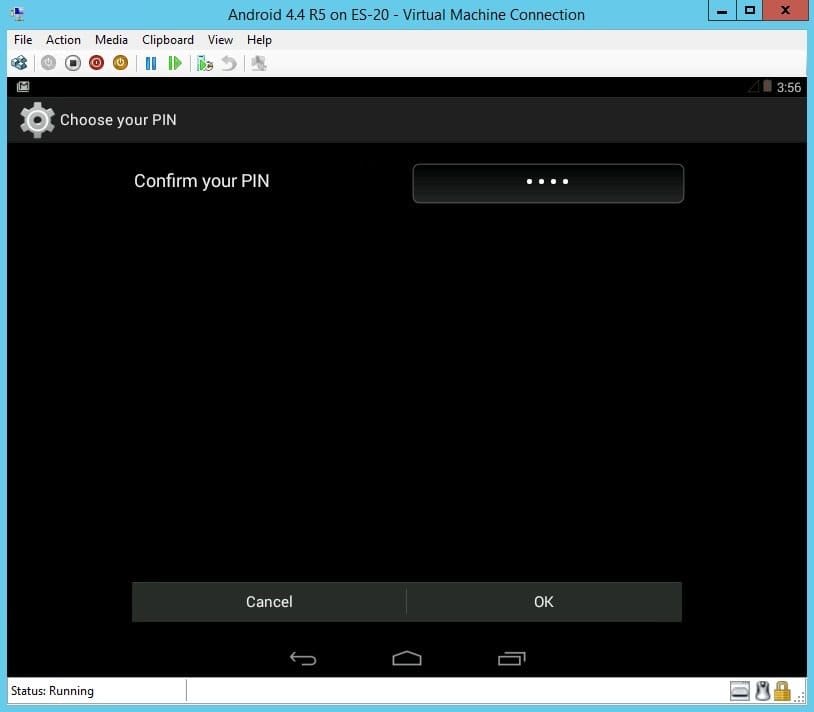Click the 'Choose your PIN' title
Viewport: 814px width, 712px height.
coord(118,120)
